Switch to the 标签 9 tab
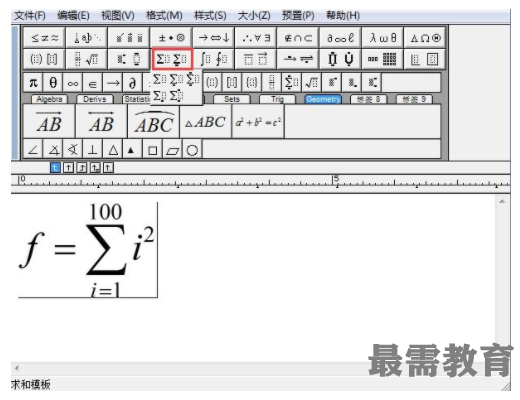This screenshot has width=520, height=400. point(414,99)
